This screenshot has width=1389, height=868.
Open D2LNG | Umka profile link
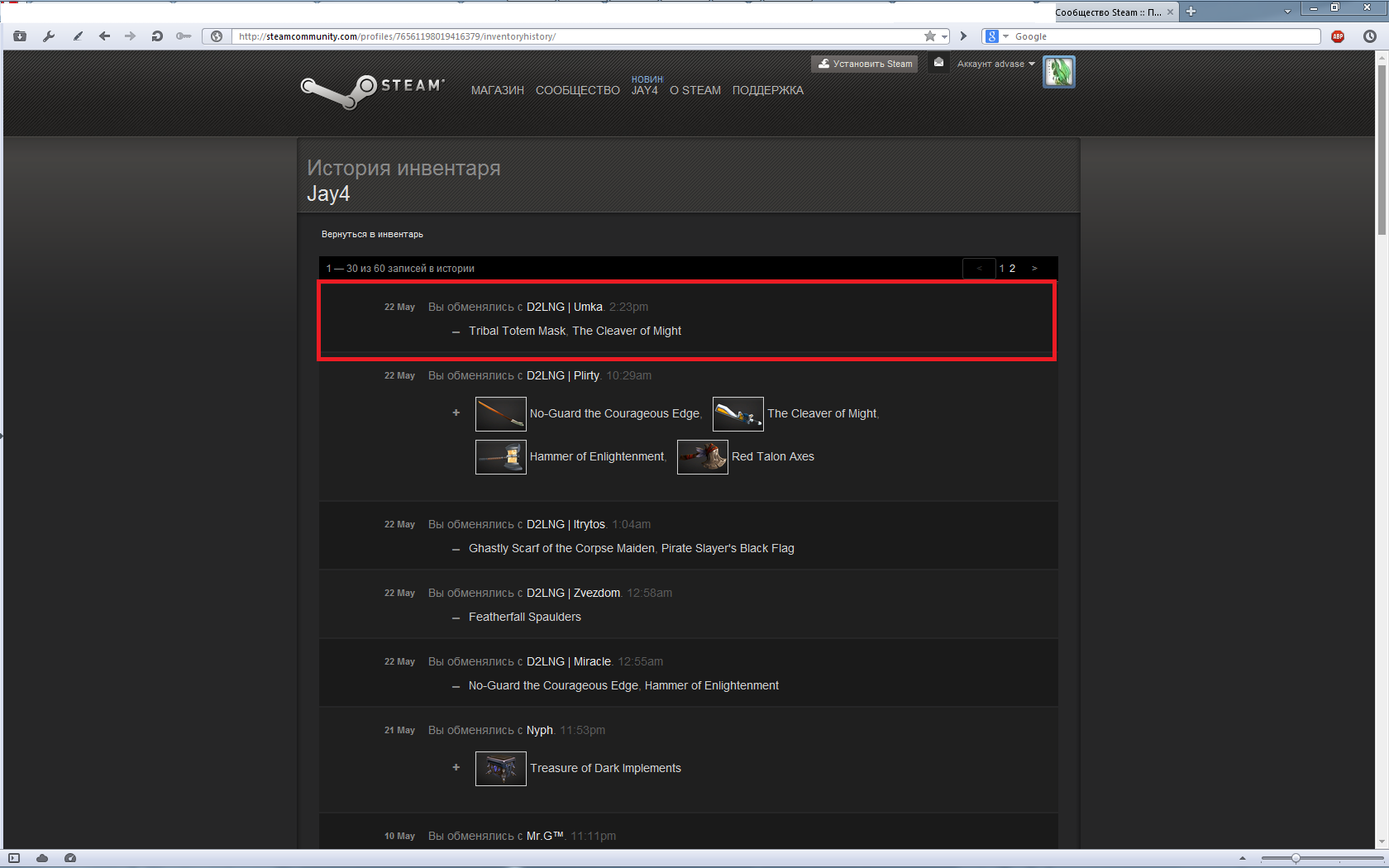pos(565,307)
